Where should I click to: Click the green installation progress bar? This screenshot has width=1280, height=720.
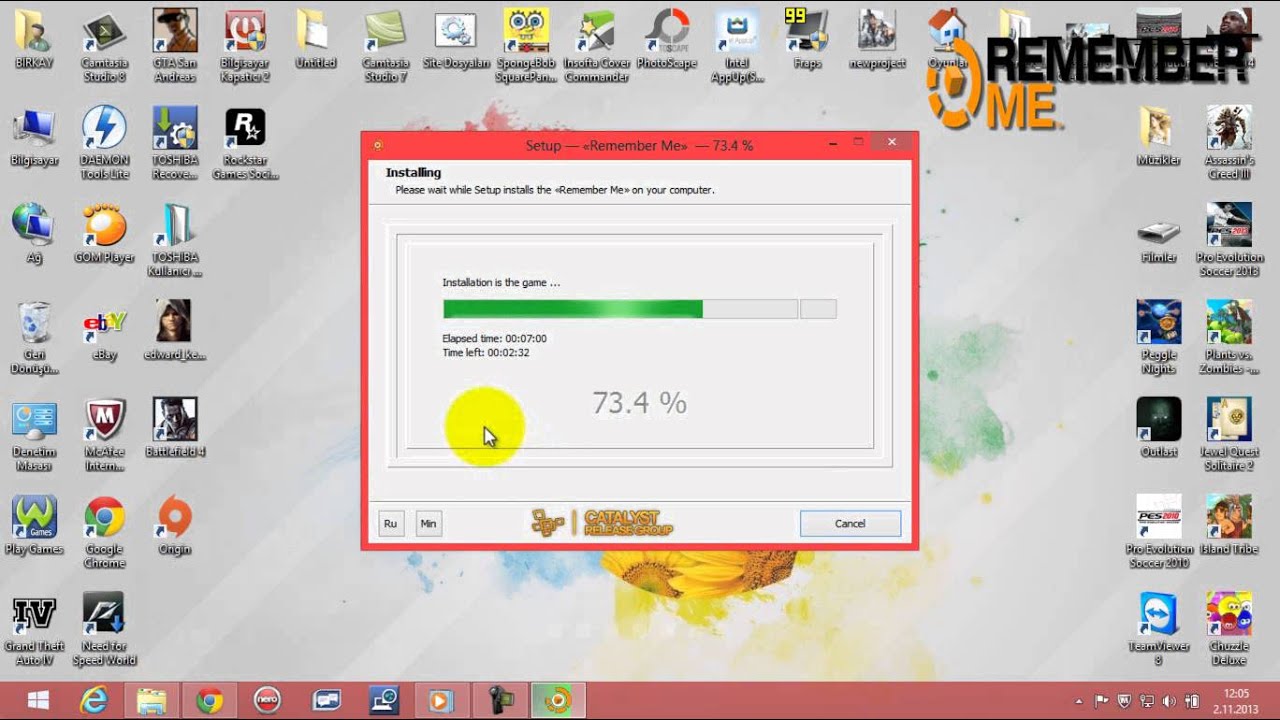(620, 309)
